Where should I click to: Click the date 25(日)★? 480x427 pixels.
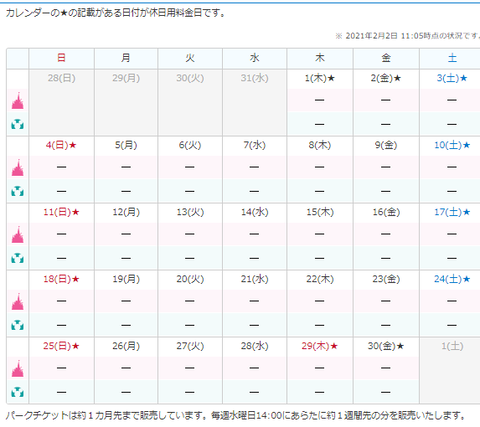click(61, 346)
